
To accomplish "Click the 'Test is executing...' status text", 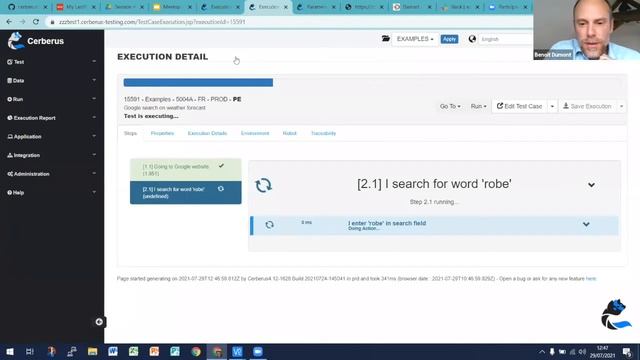I will pos(151,116).
